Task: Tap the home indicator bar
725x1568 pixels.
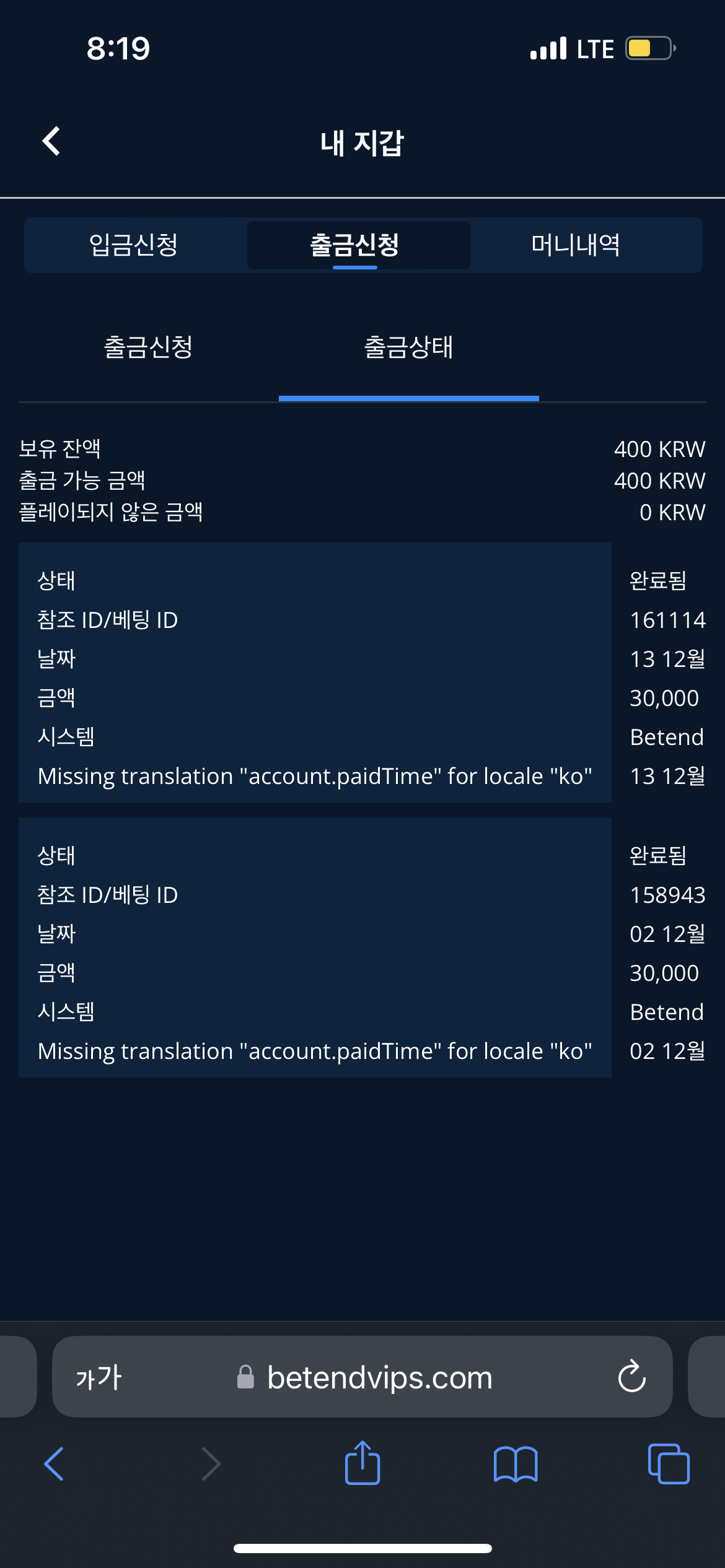Action: point(362,1548)
